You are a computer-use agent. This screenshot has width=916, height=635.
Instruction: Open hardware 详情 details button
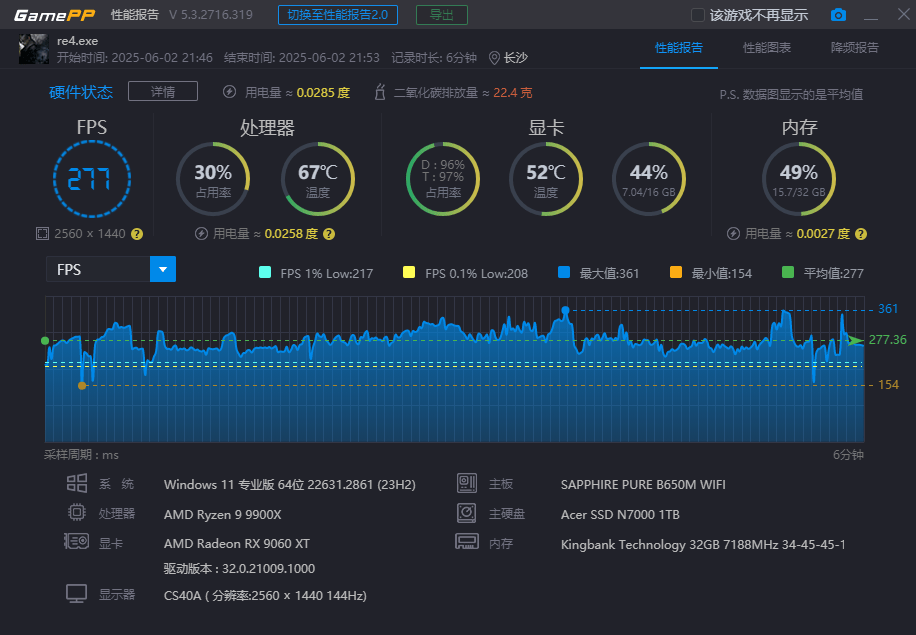click(163, 92)
